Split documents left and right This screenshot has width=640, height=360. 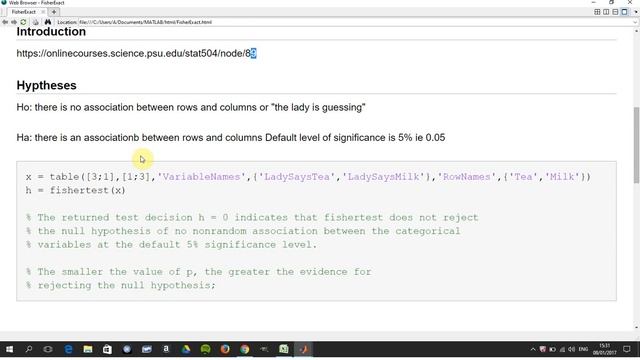(606, 12)
